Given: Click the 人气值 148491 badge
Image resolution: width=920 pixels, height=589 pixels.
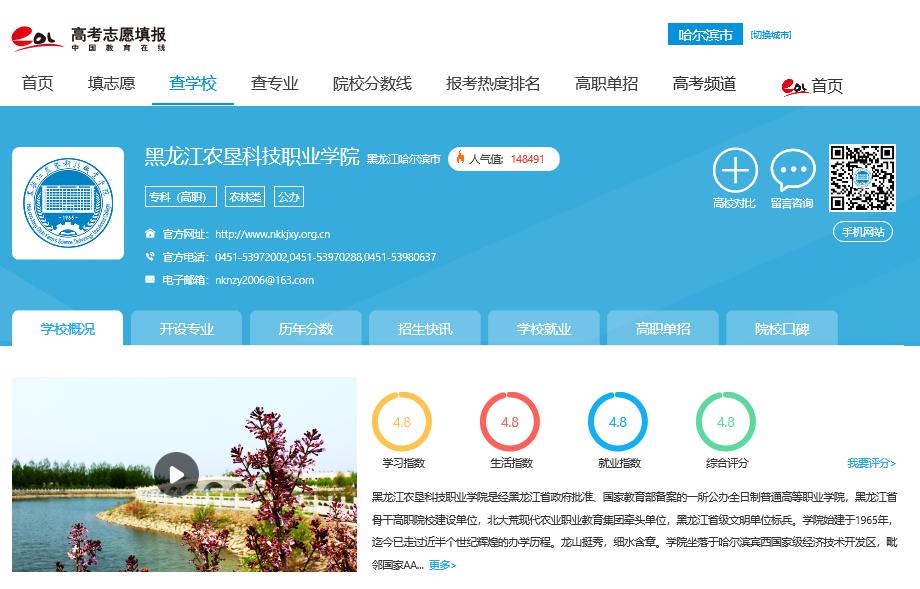Looking at the screenshot, I should point(504,158).
